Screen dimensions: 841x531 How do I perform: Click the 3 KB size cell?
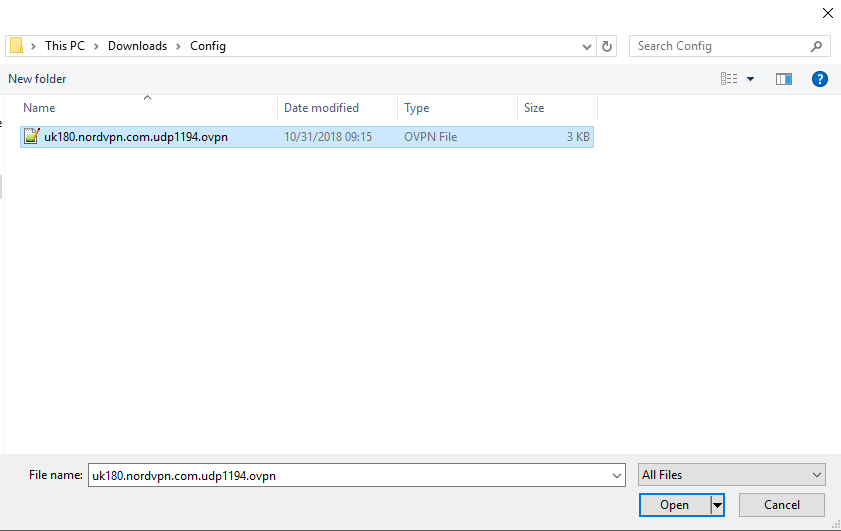coord(578,137)
